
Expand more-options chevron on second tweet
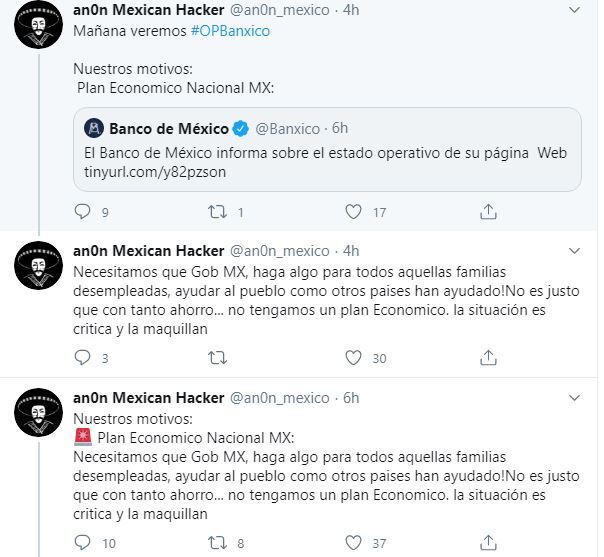[574, 251]
